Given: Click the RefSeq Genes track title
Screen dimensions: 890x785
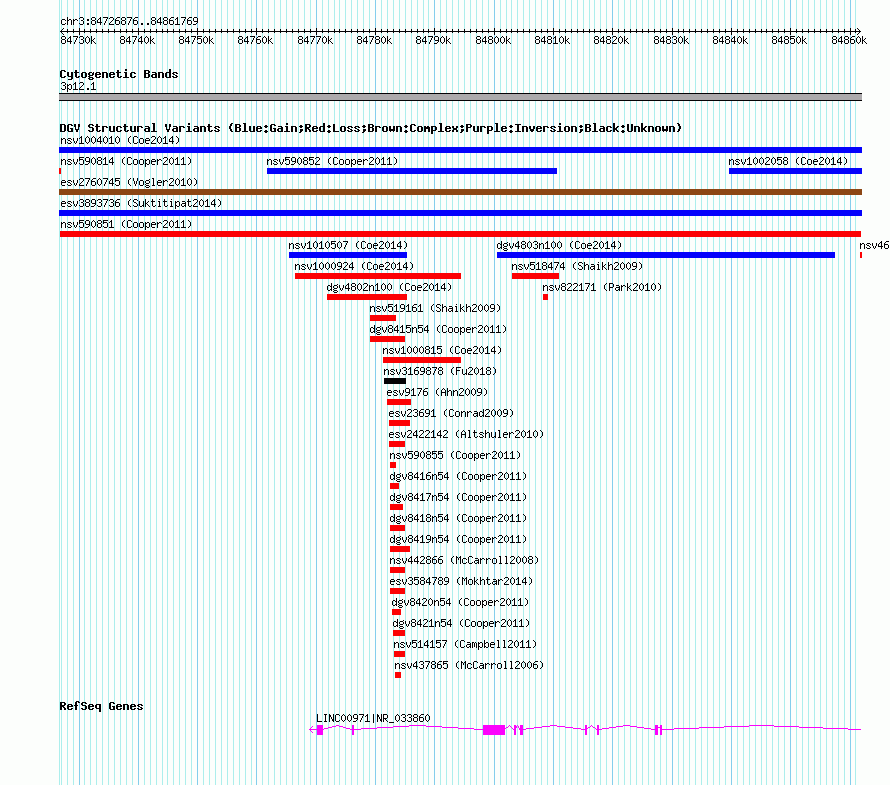Looking at the screenshot, I should [101, 706].
